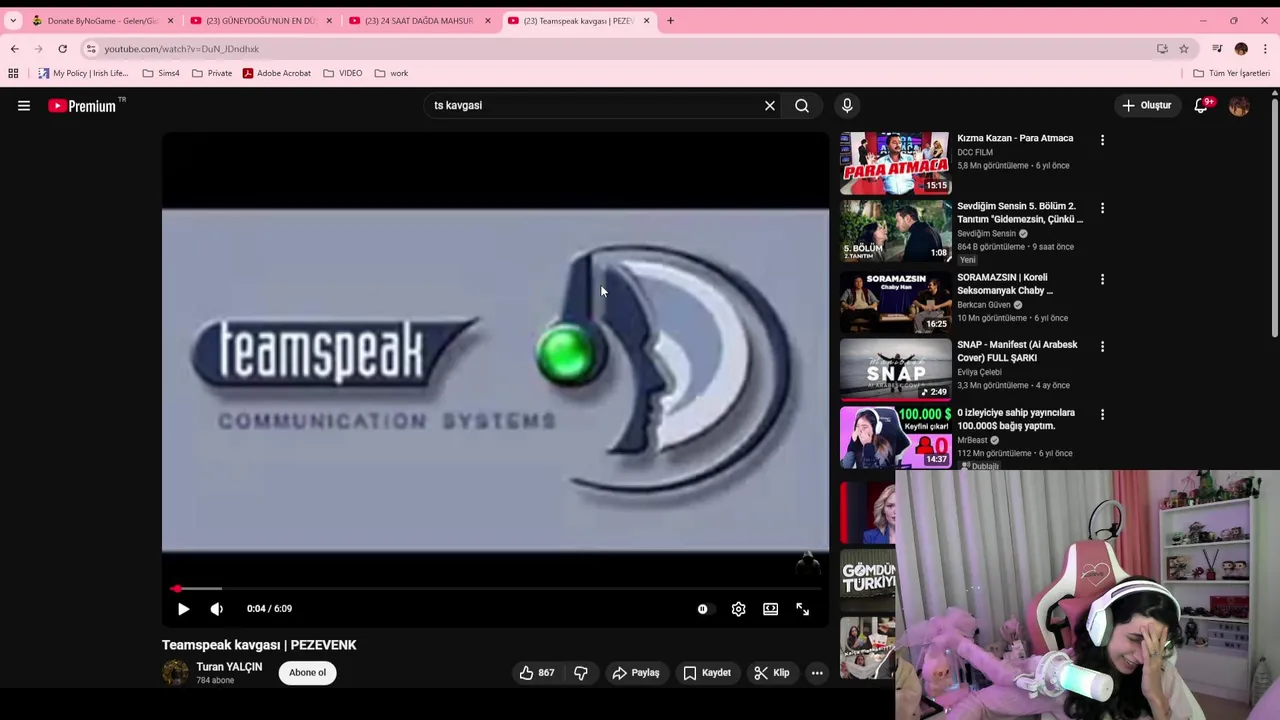Open options for Sevdiğim Sensin video
1280x720 pixels.
[1102, 208]
